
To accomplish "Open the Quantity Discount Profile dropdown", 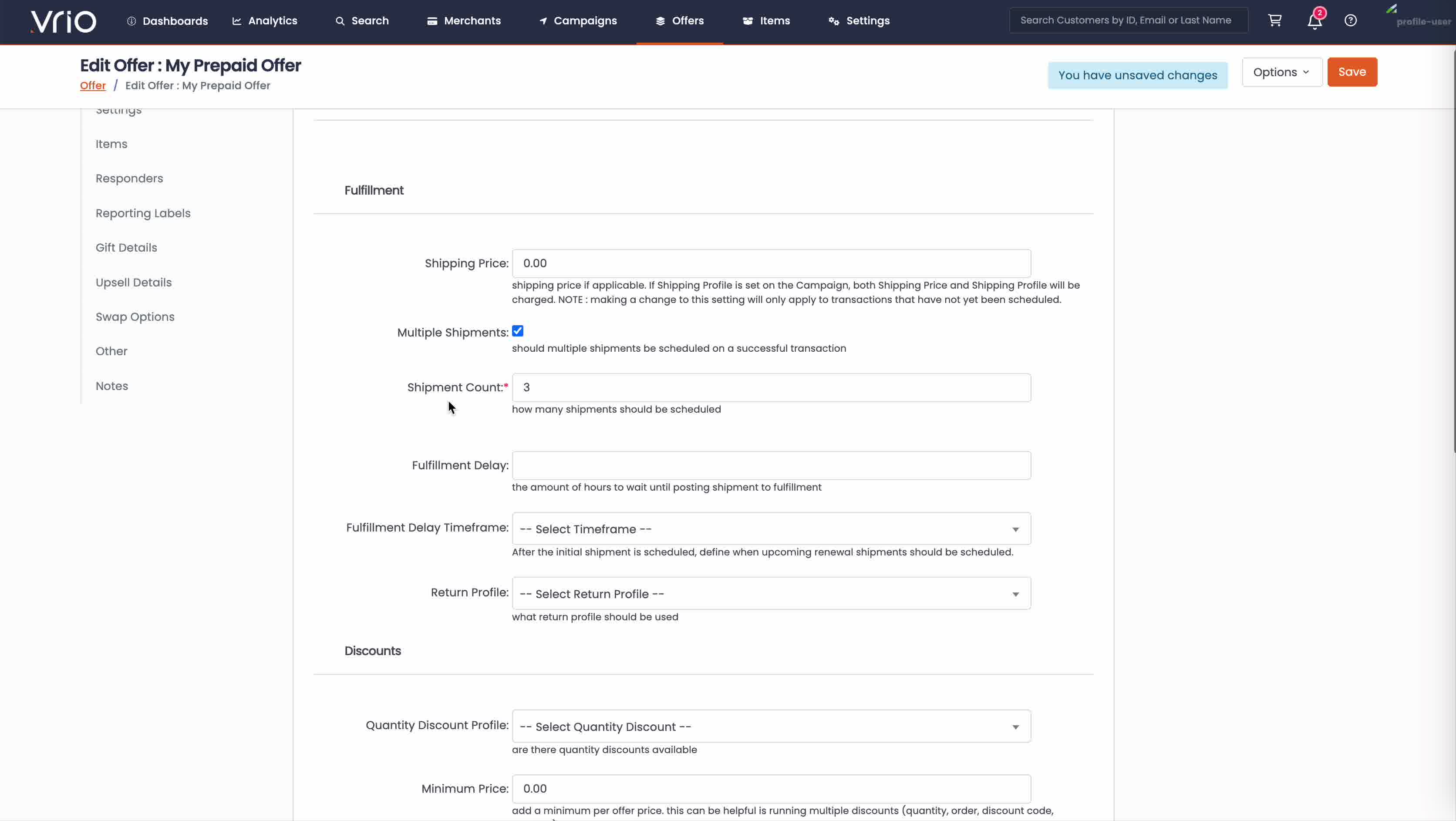I will click(771, 726).
